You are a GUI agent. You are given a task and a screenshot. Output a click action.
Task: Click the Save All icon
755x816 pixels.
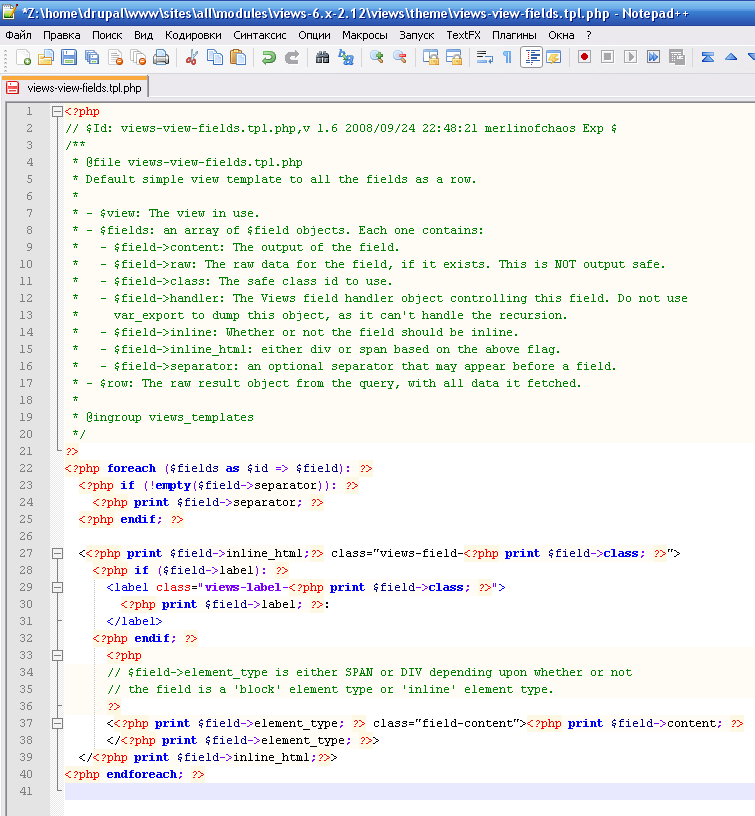coord(92,57)
